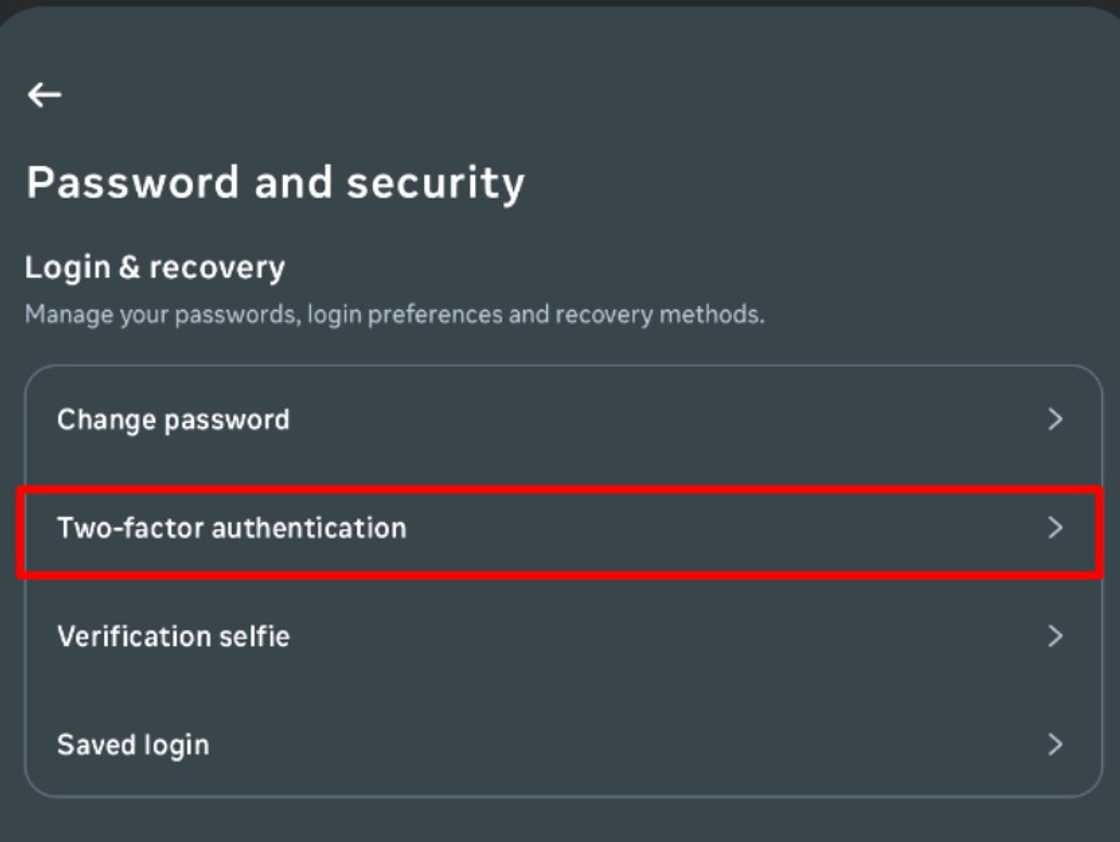Click empty middle area of Change password row
1120x842 pixels.
[650, 419]
